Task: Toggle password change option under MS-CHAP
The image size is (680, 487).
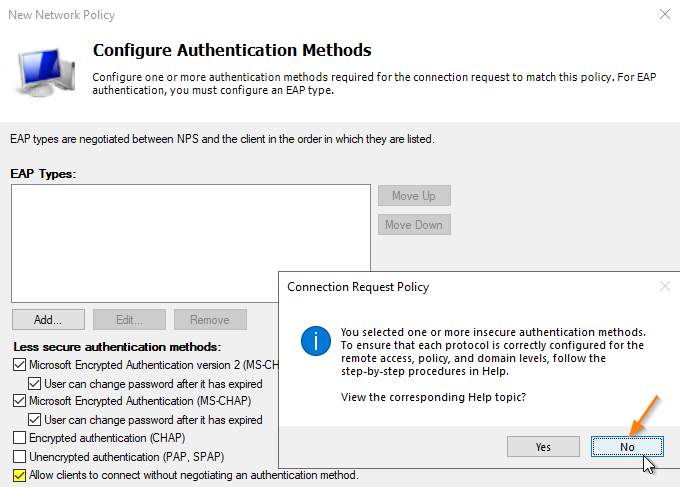Action: click(x=35, y=420)
